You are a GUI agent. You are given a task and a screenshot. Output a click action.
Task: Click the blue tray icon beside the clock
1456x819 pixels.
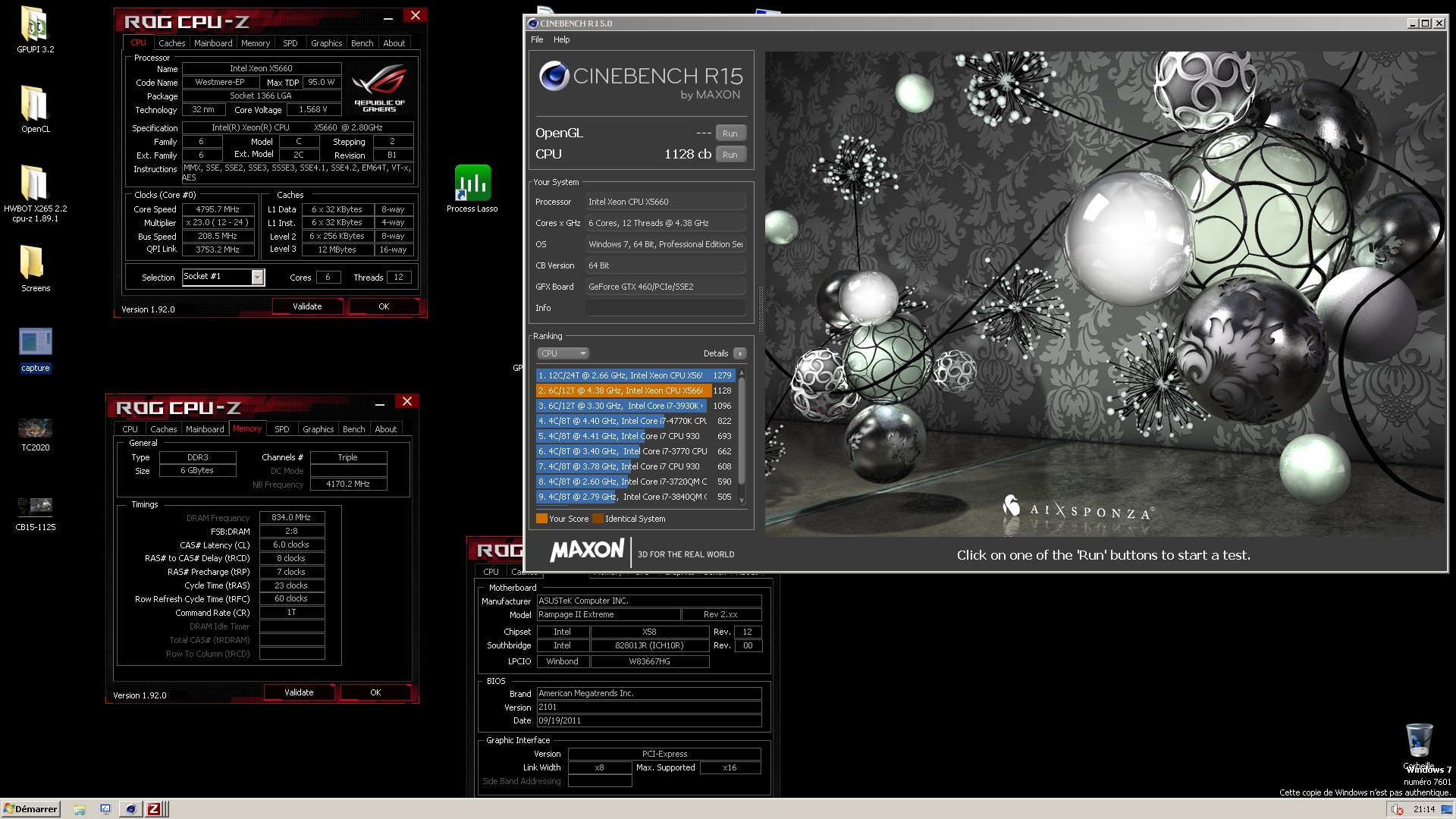[x=1446, y=809]
